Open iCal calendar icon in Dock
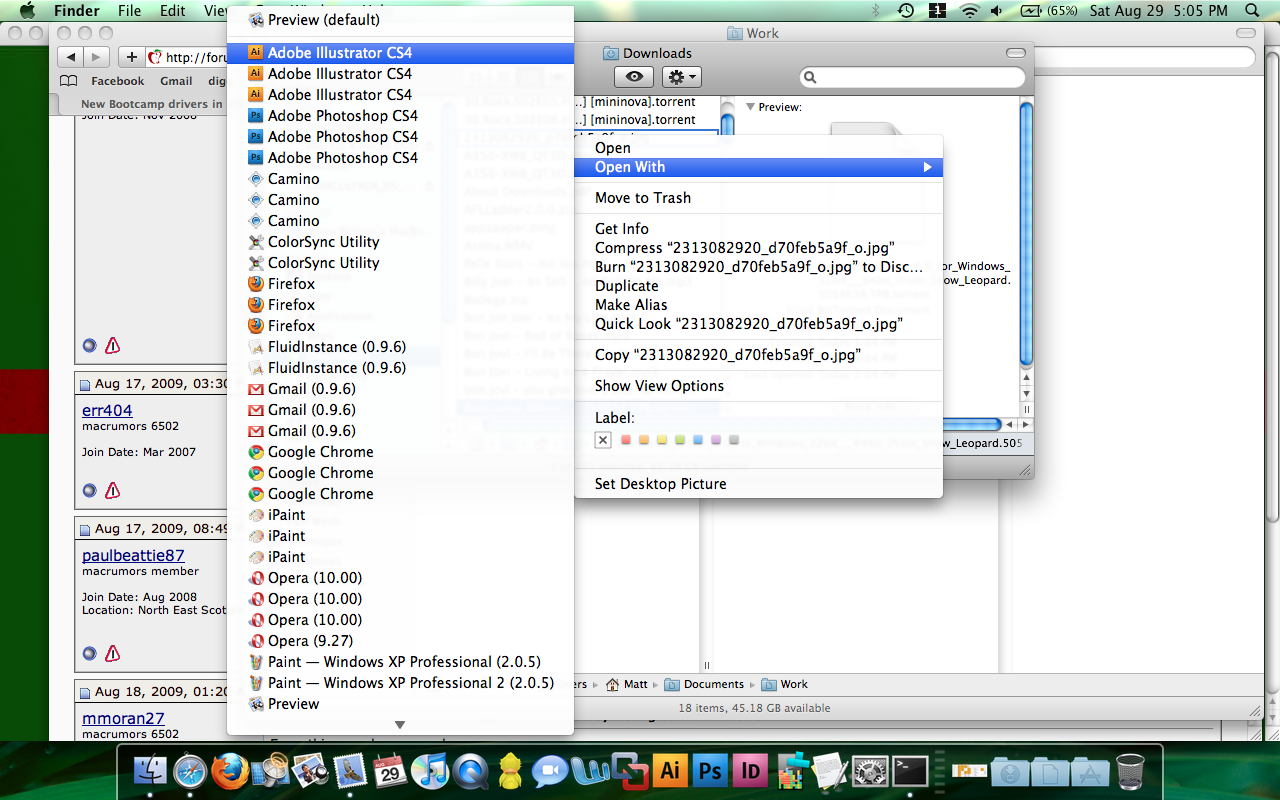Viewport: 1280px width, 800px height. tap(390, 771)
